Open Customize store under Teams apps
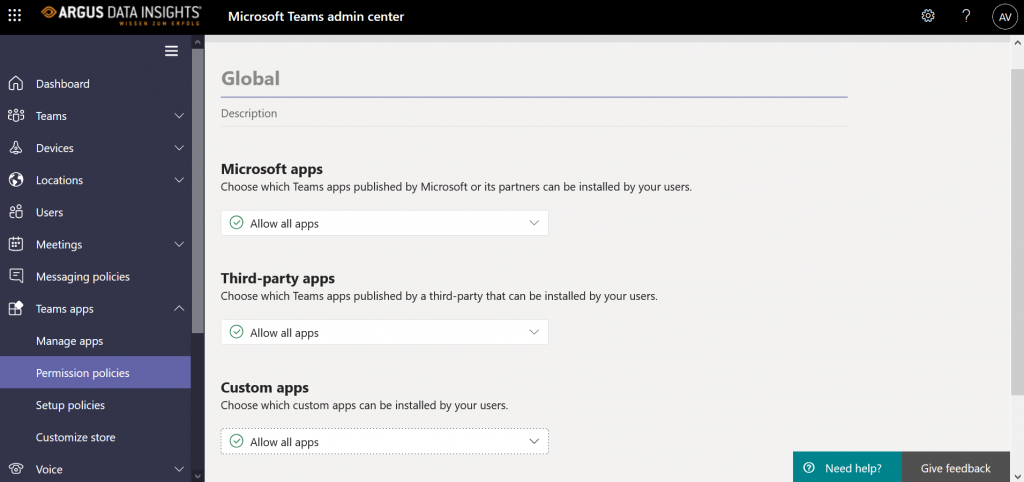This screenshot has height=482, width=1024. [95, 437]
